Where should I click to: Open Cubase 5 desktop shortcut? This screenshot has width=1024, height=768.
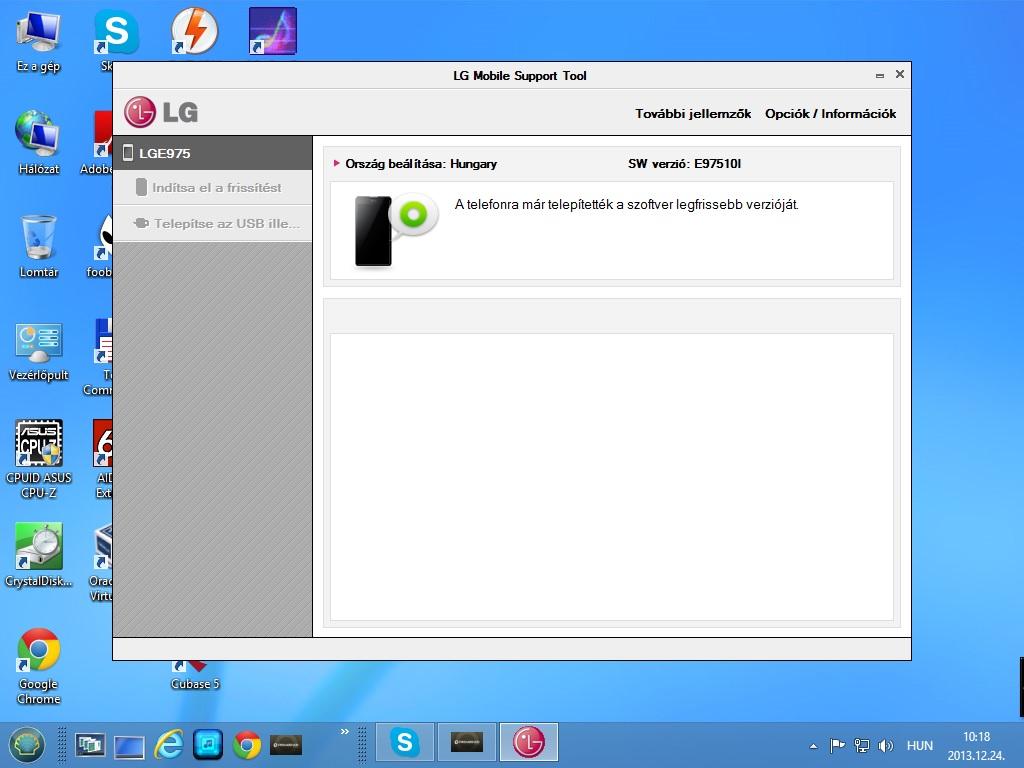pyautogui.click(x=195, y=676)
